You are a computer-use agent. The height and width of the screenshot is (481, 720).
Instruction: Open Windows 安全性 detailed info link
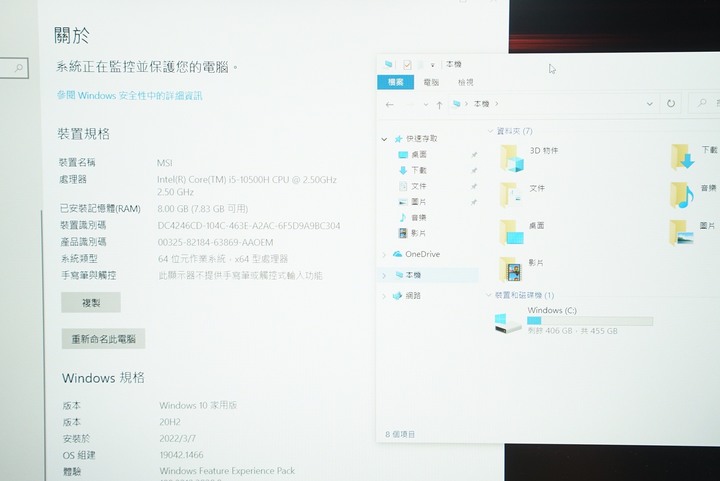click(x=129, y=95)
